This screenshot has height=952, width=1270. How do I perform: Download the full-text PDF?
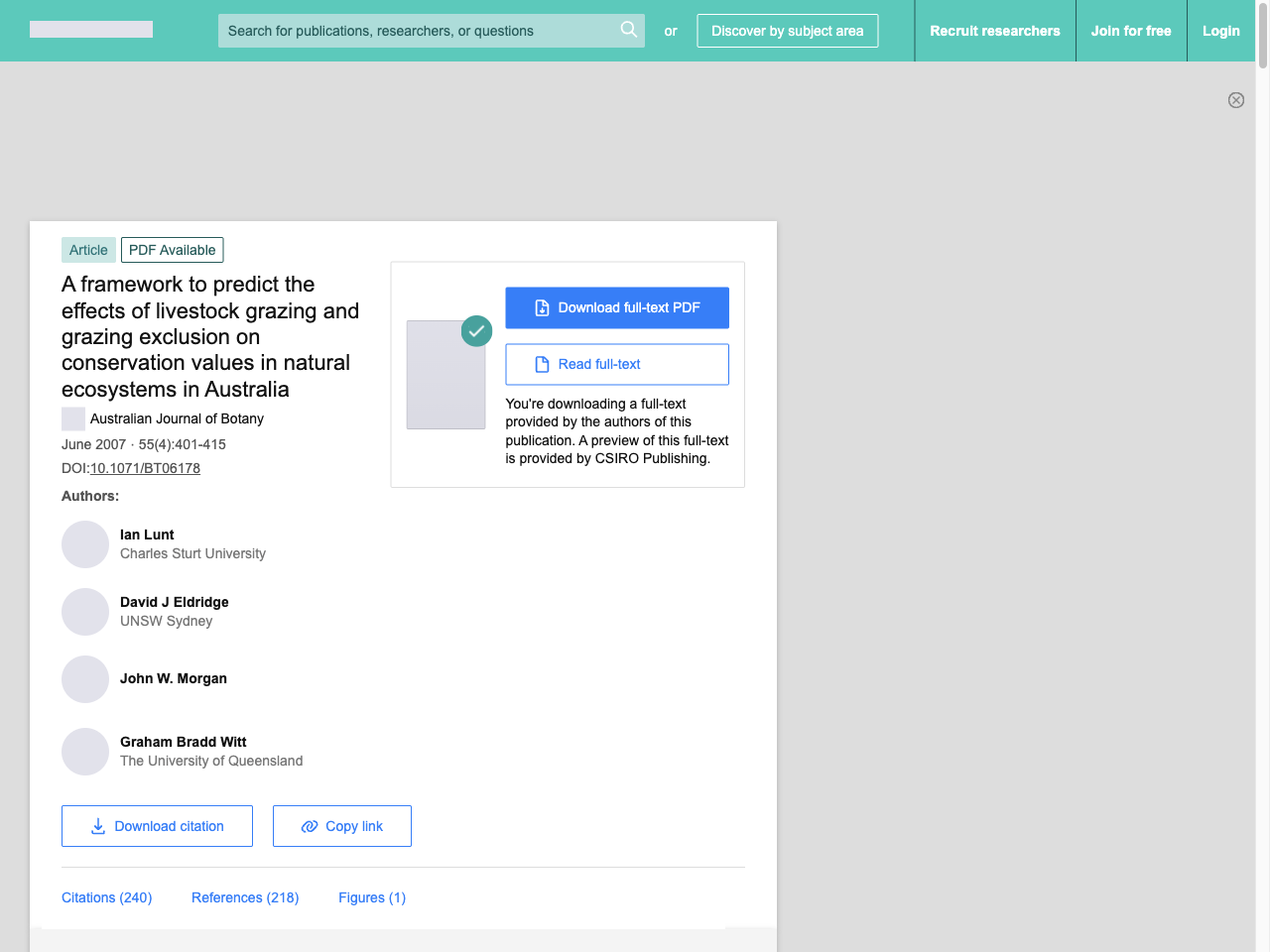[617, 307]
